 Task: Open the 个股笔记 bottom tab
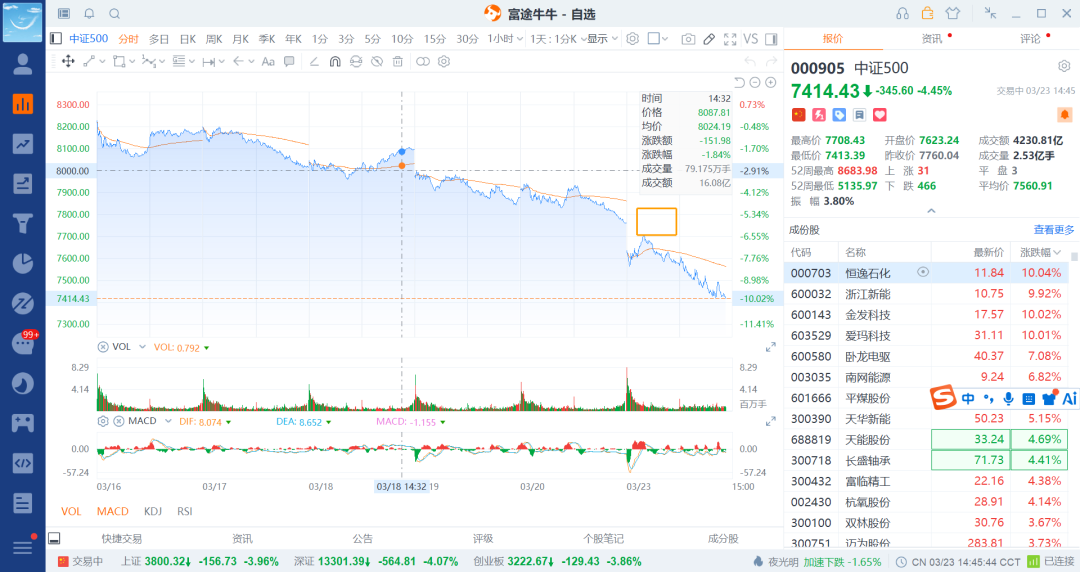[x=603, y=538]
